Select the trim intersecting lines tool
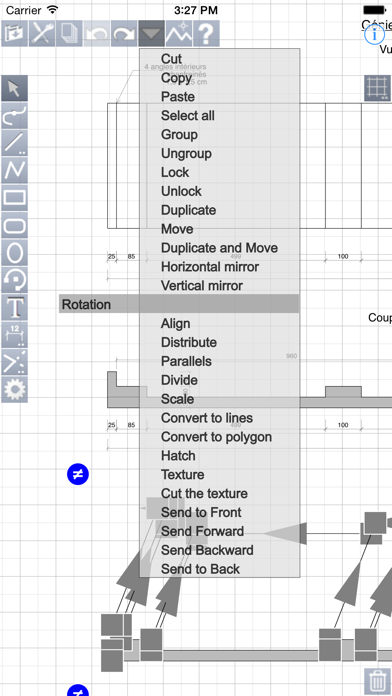This screenshot has width=392, height=696. (x=15, y=362)
